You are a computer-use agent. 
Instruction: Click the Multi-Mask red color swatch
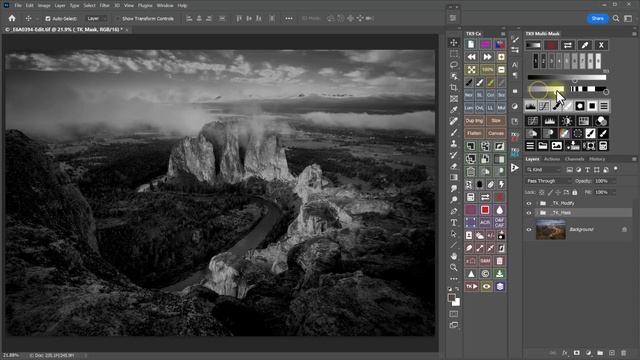point(551,45)
